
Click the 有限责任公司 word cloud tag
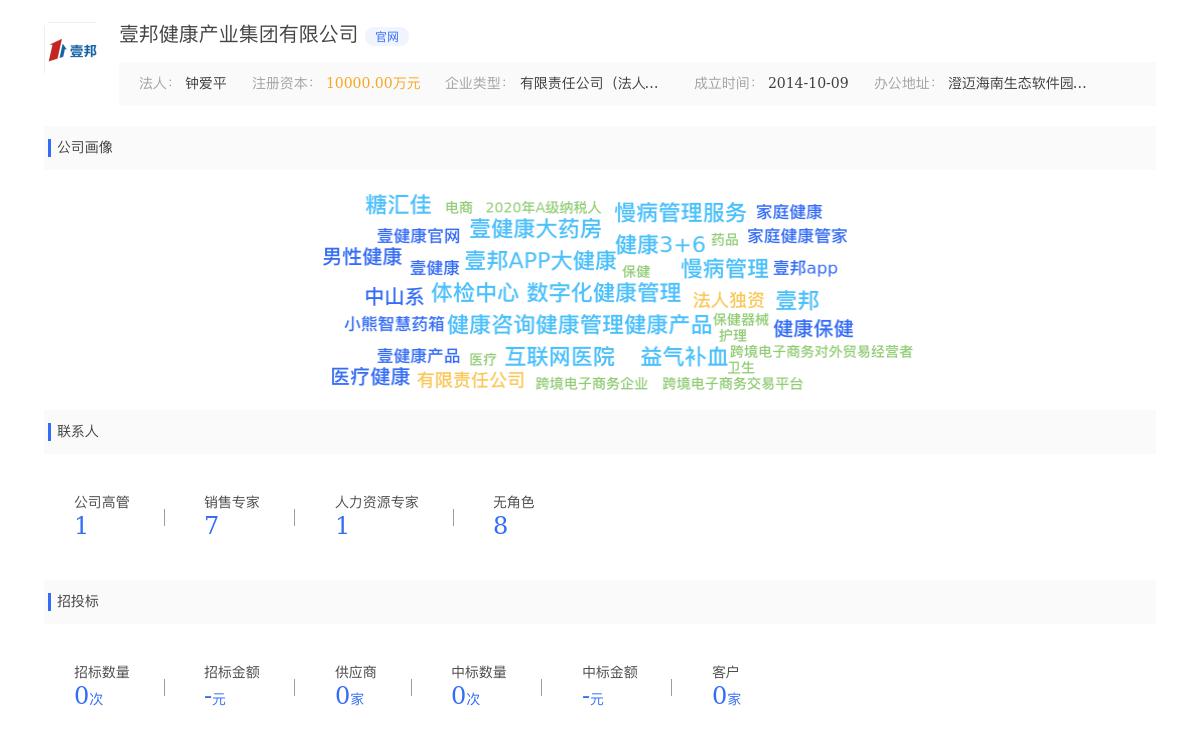click(471, 381)
